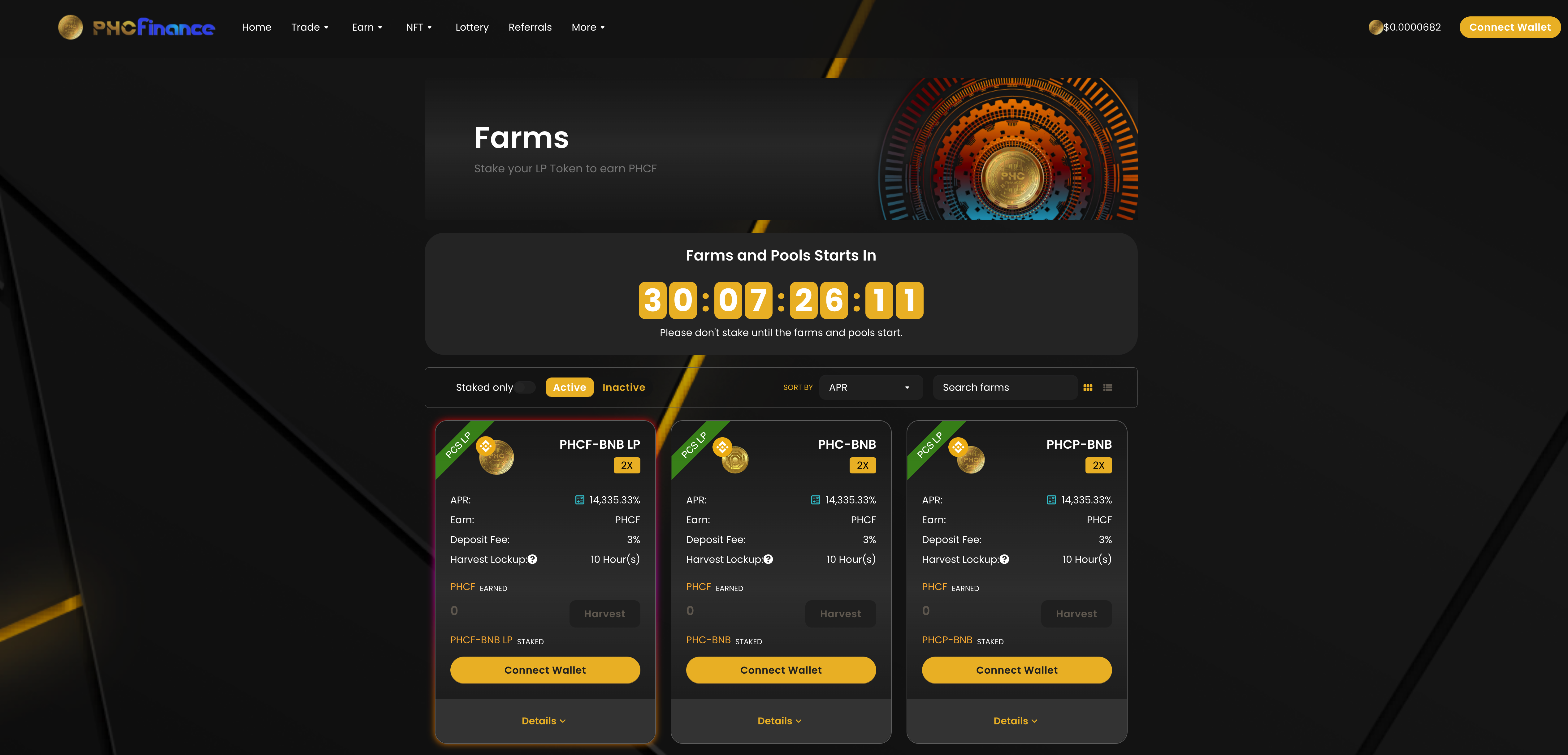Toggle the Staked only switch
The height and width of the screenshot is (755, 1568).
[x=525, y=387]
